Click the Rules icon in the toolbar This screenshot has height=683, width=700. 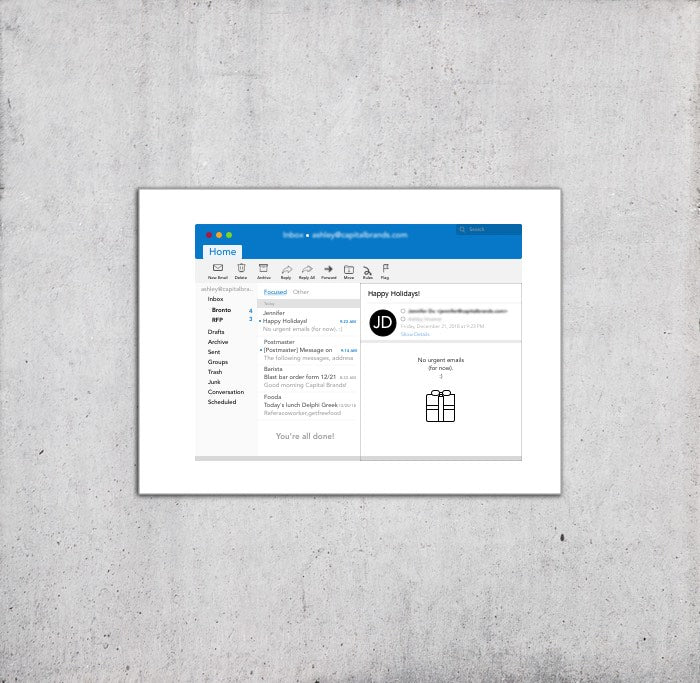pyautogui.click(x=367, y=269)
